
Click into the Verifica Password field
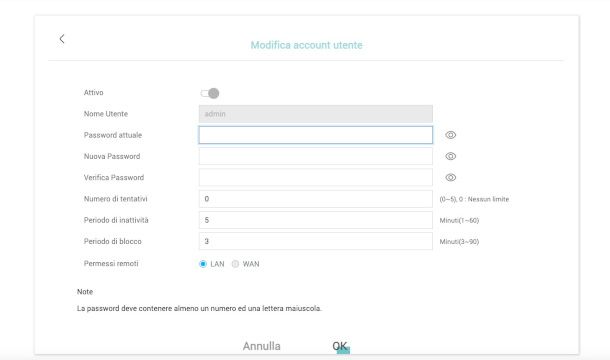pos(316,177)
